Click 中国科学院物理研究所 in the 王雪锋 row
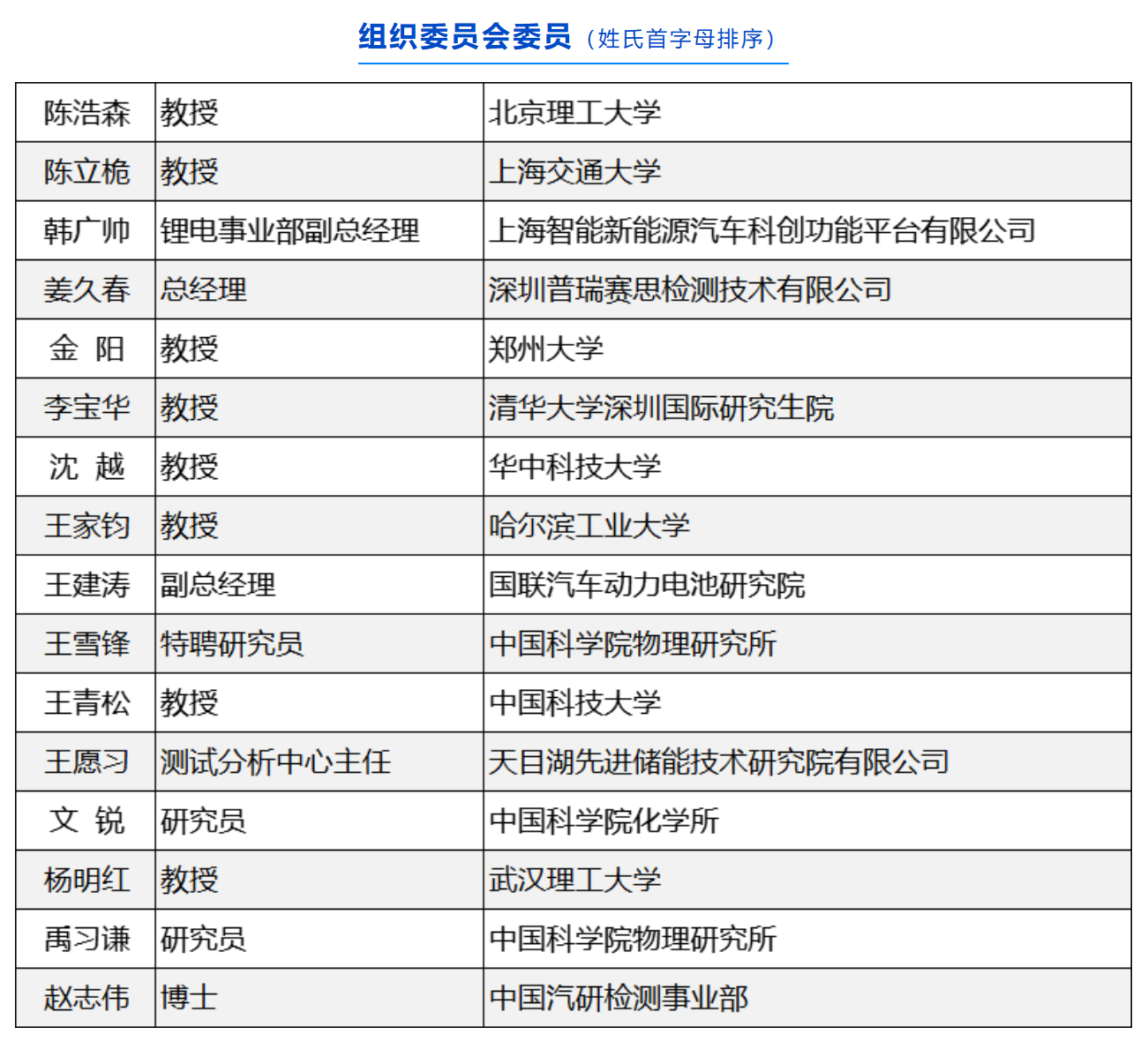1148x1042 pixels. click(x=633, y=645)
